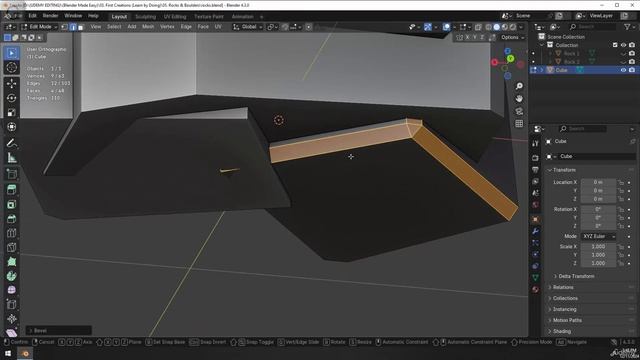The width and height of the screenshot is (640, 360).
Task: Click the pan hand icon in viewport
Action: click(519, 99)
